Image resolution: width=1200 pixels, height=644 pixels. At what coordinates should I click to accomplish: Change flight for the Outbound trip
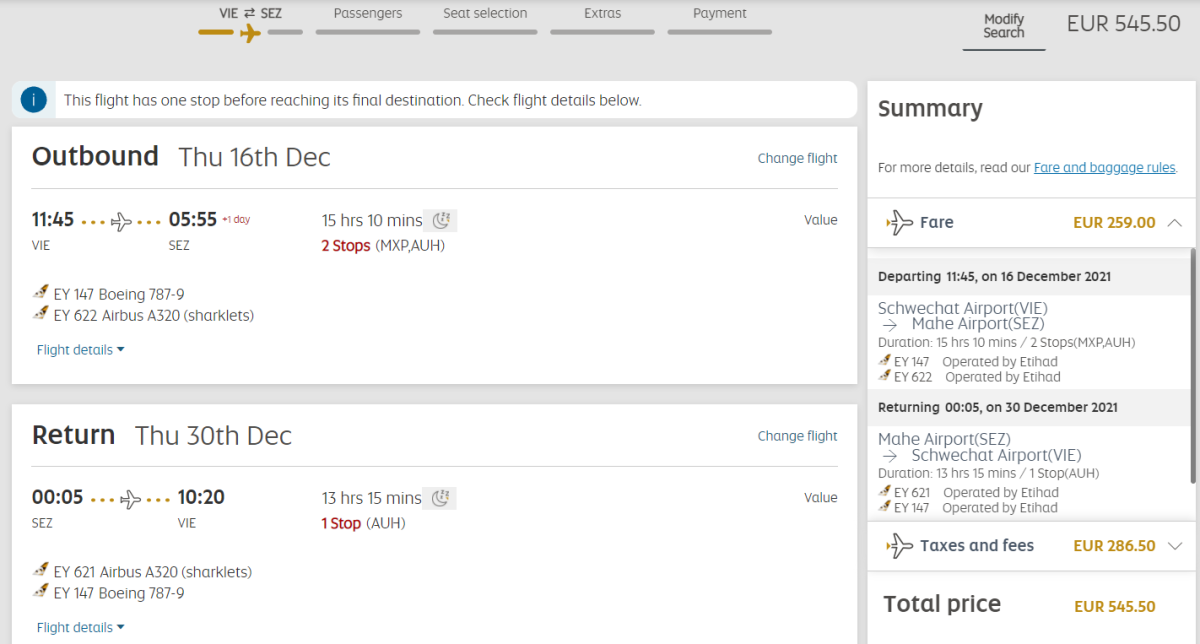point(797,158)
